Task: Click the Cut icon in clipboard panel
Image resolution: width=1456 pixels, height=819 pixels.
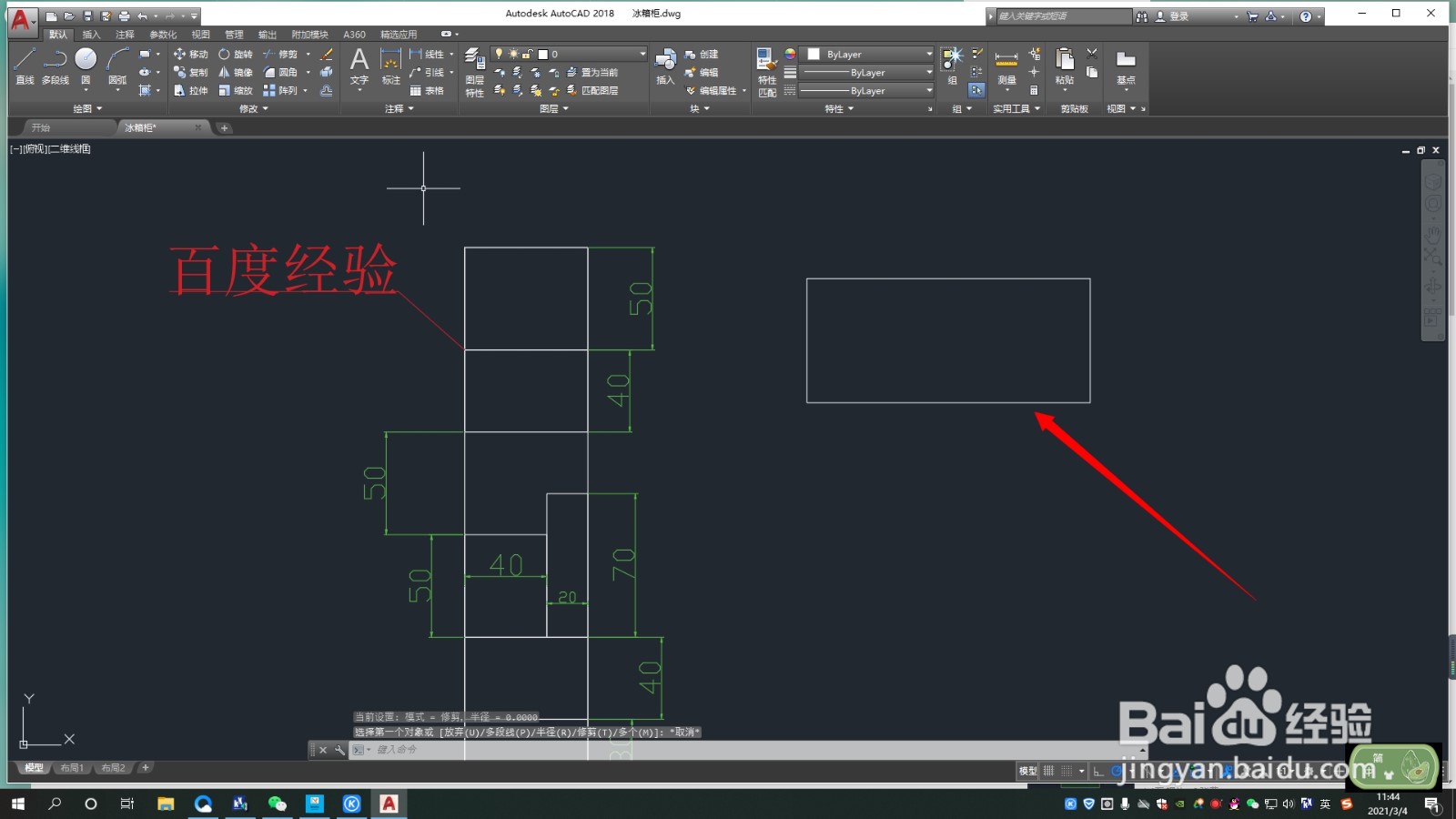Action: [x=1092, y=53]
